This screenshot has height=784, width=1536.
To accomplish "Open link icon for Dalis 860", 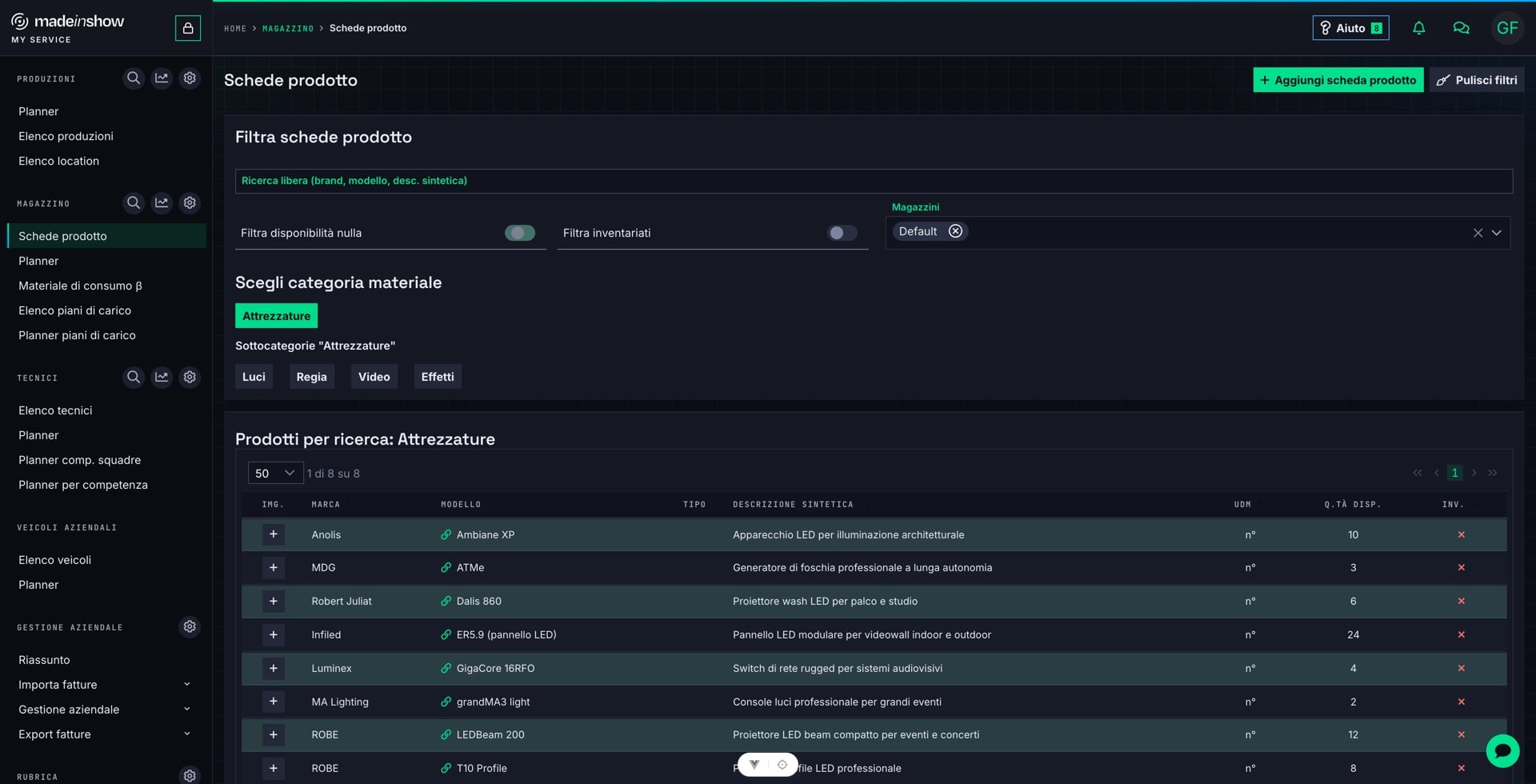I will click(x=446, y=601).
